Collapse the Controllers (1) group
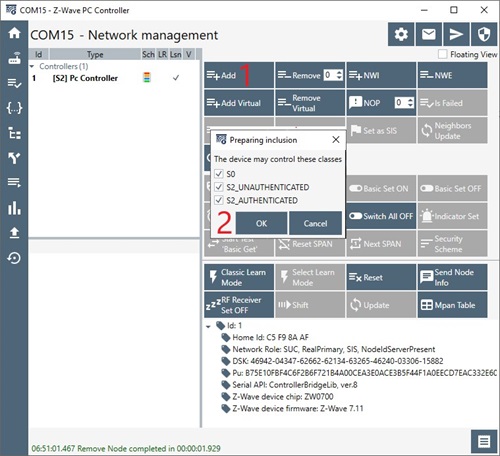The width and height of the screenshot is (500, 456). pos(32,66)
